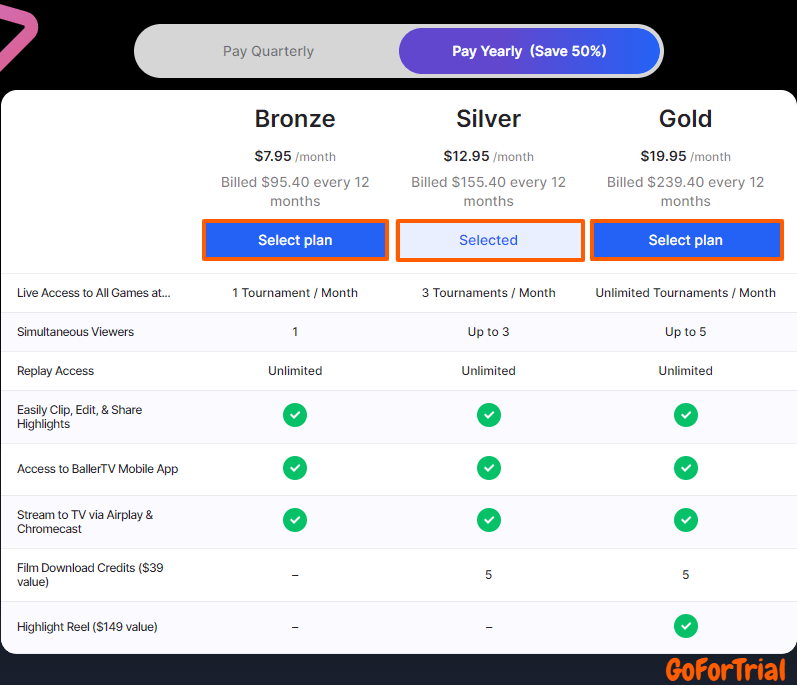The image size is (797, 685).
Task: Click Silver checkmark for Stream to TV
Action: click(x=489, y=520)
